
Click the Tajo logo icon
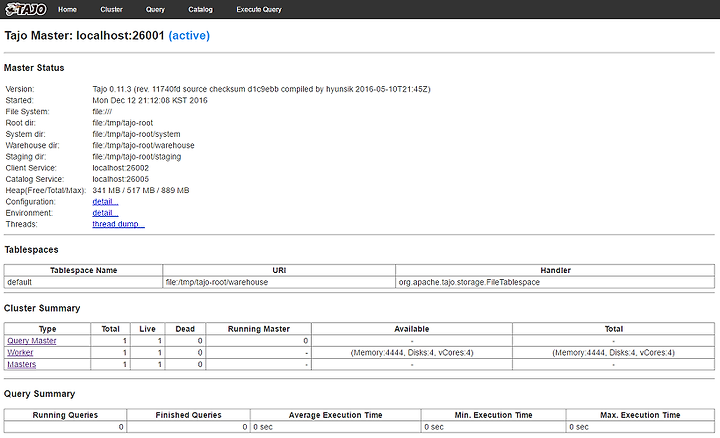tap(26, 9)
